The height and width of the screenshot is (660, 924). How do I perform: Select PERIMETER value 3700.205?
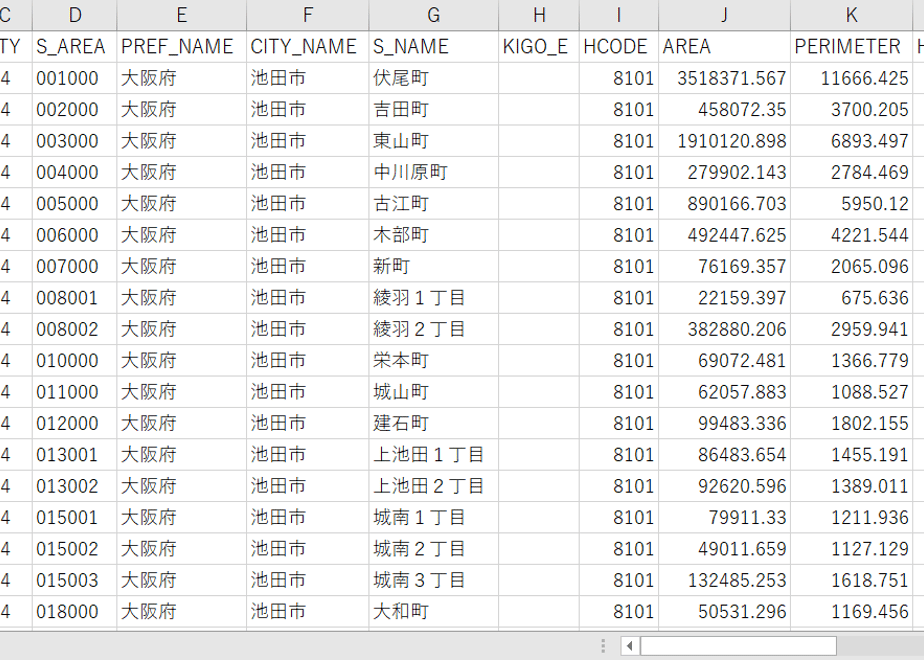(852, 110)
